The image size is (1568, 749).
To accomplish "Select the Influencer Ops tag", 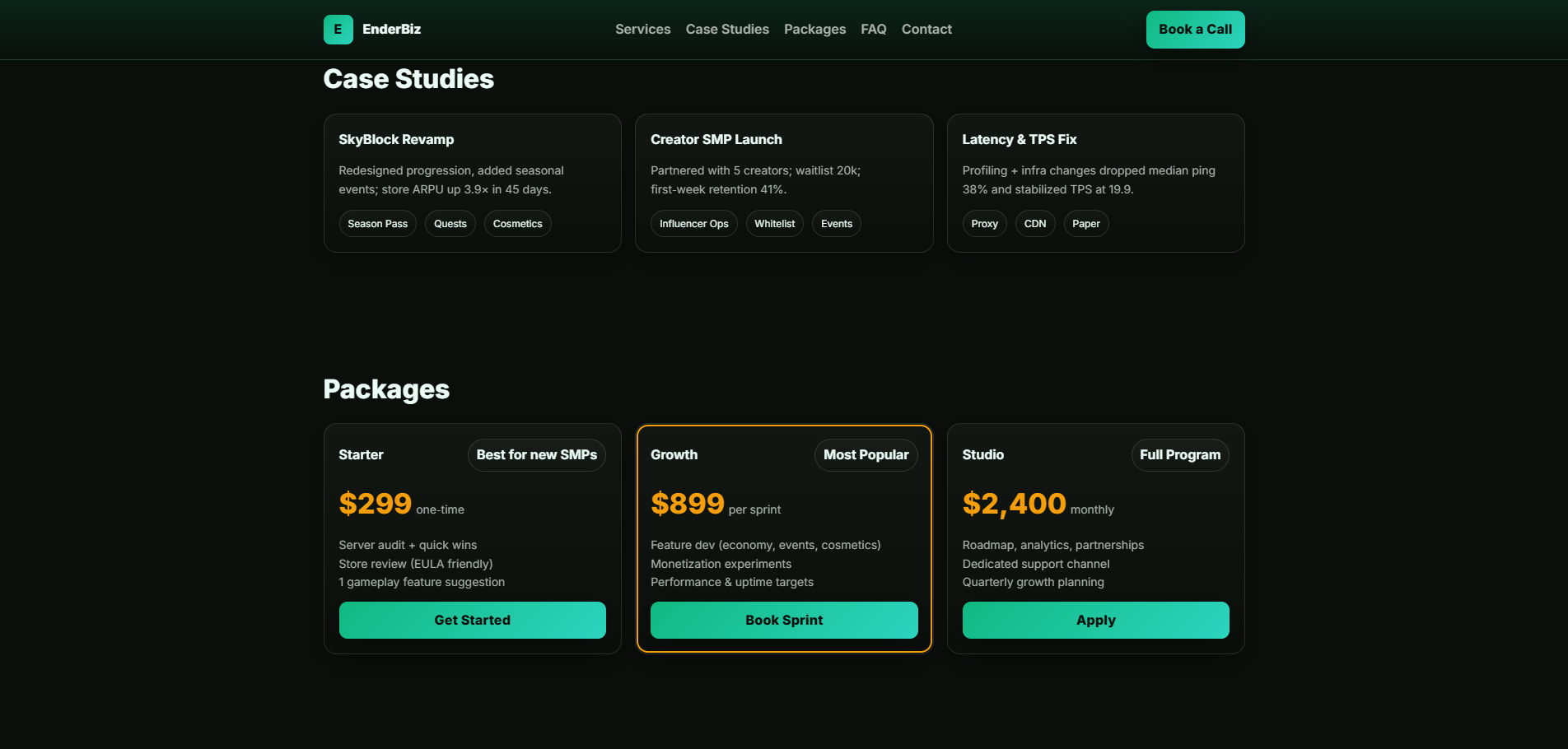I will (x=693, y=224).
